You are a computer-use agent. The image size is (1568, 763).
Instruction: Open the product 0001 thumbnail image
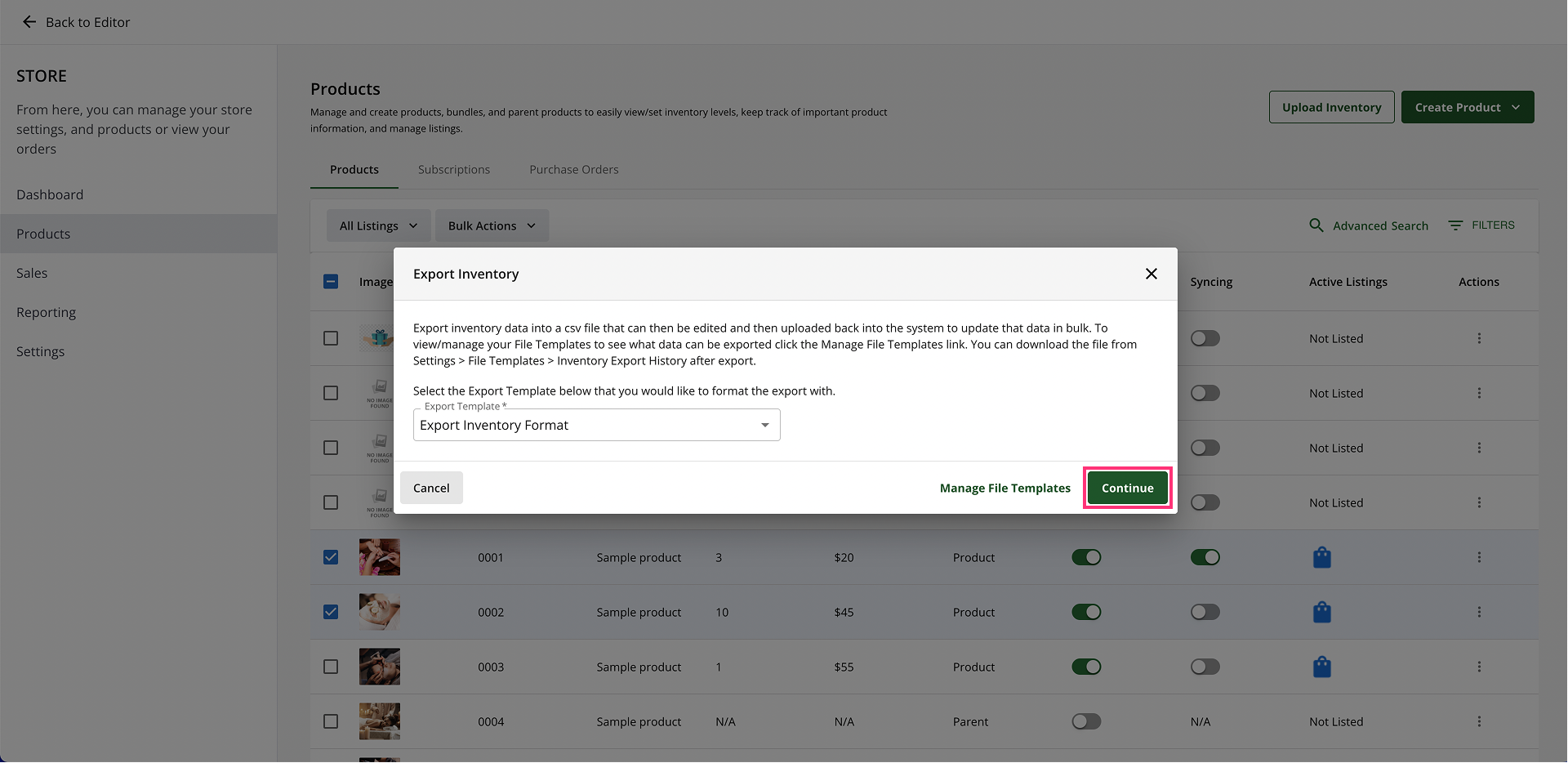click(380, 557)
